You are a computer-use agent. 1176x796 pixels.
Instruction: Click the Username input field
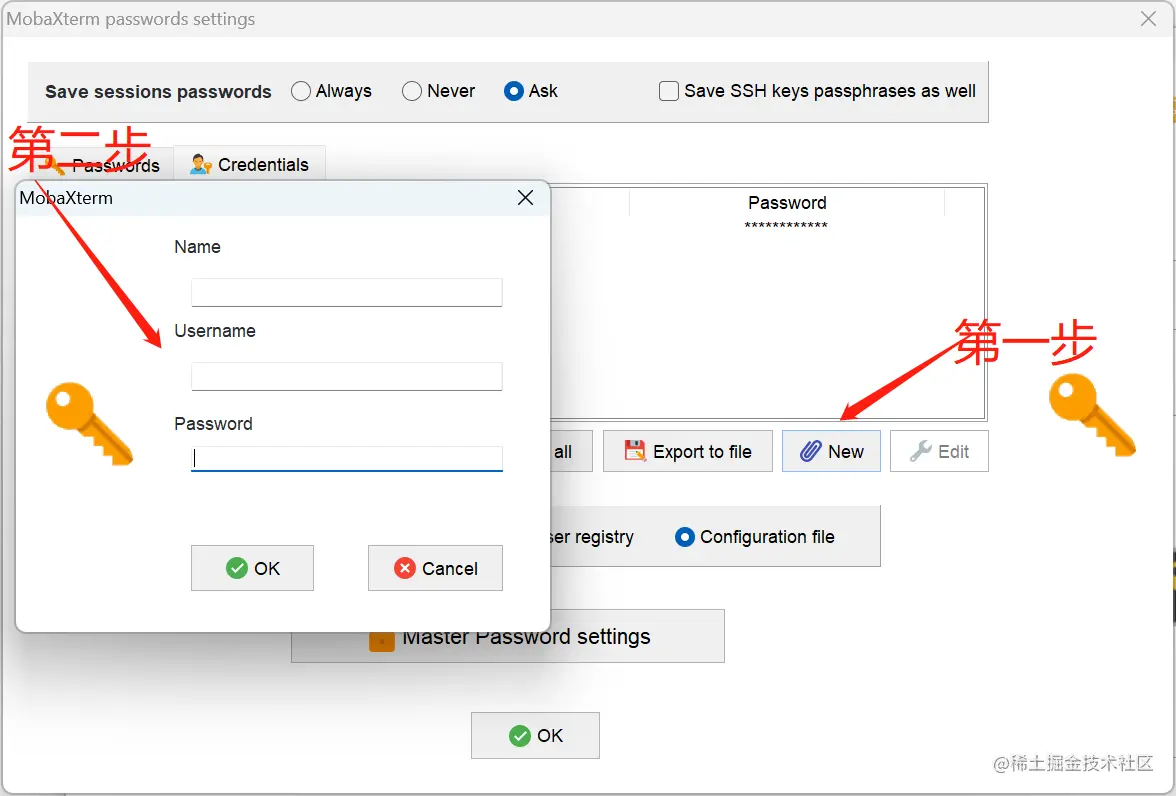pyautogui.click(x=346, y=377)
